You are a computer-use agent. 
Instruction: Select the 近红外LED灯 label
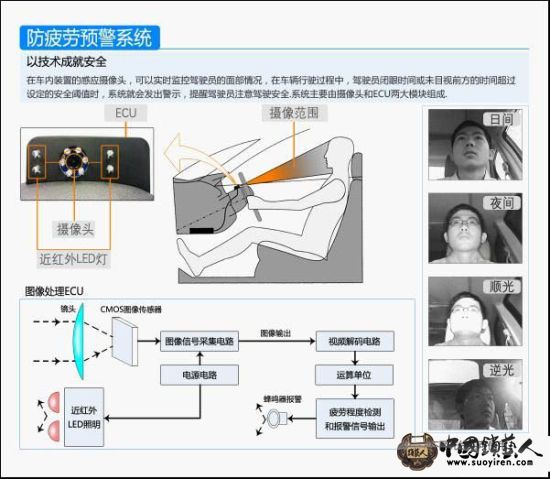pos(73,259)
